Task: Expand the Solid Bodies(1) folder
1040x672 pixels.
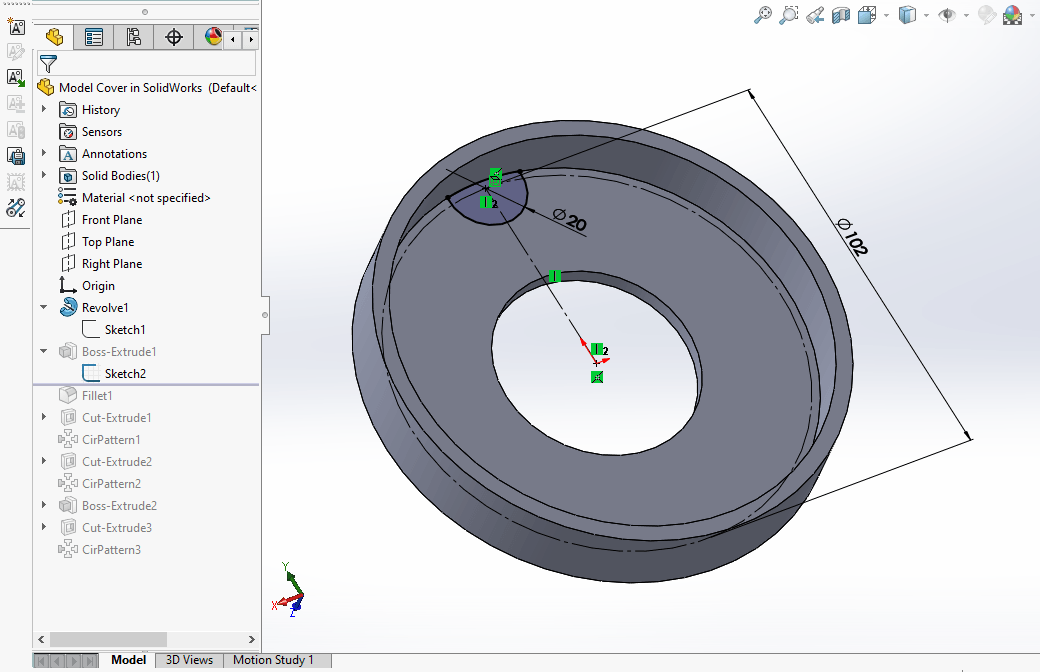Action: [44, 176]
